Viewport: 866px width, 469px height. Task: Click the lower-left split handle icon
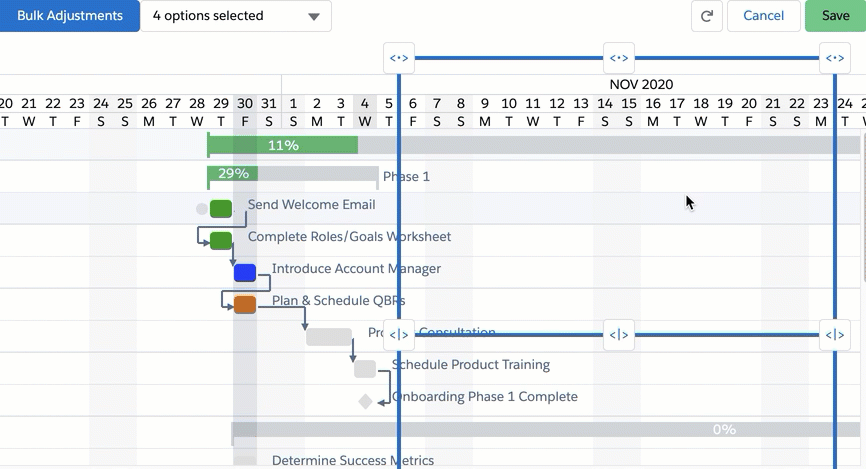399,335
